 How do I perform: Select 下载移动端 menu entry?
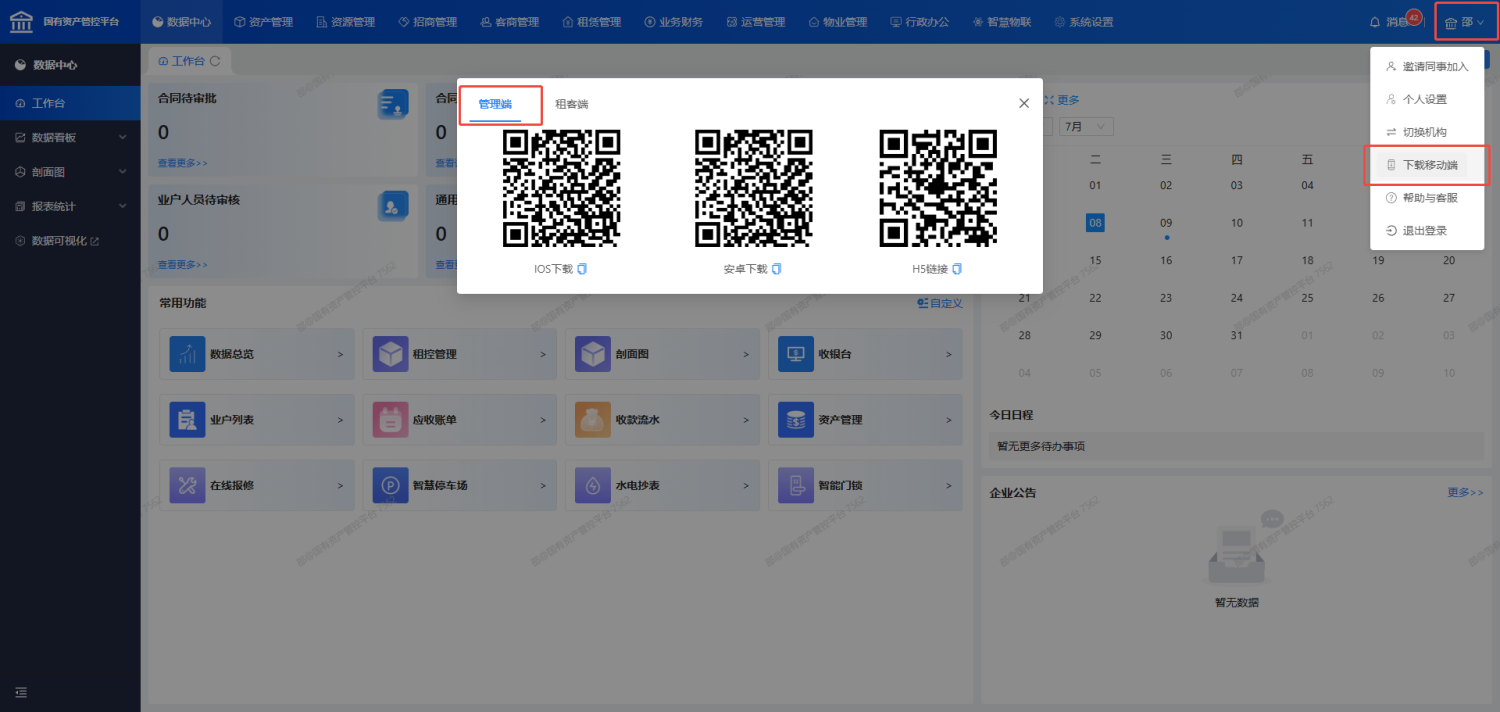click(x=1427, y=165)
